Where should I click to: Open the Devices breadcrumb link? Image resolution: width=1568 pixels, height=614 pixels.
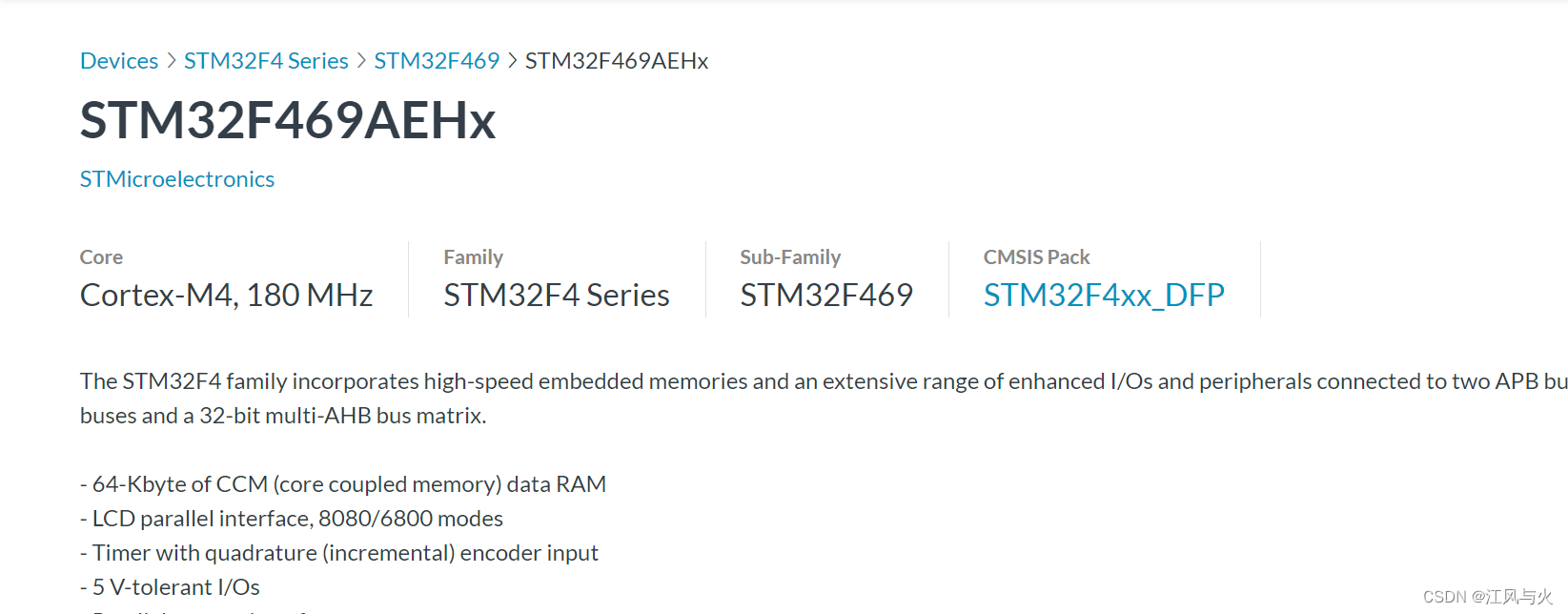coord(118,60)
